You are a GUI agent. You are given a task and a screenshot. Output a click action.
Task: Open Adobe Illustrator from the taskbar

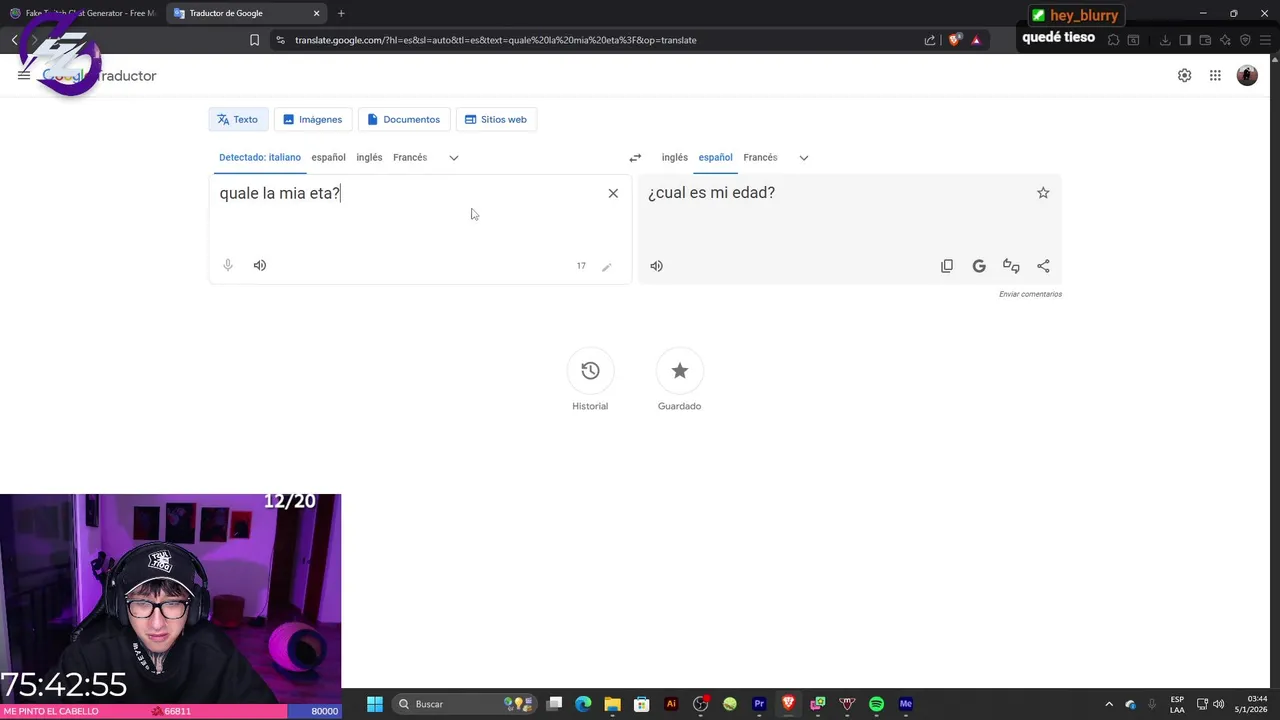671,704
